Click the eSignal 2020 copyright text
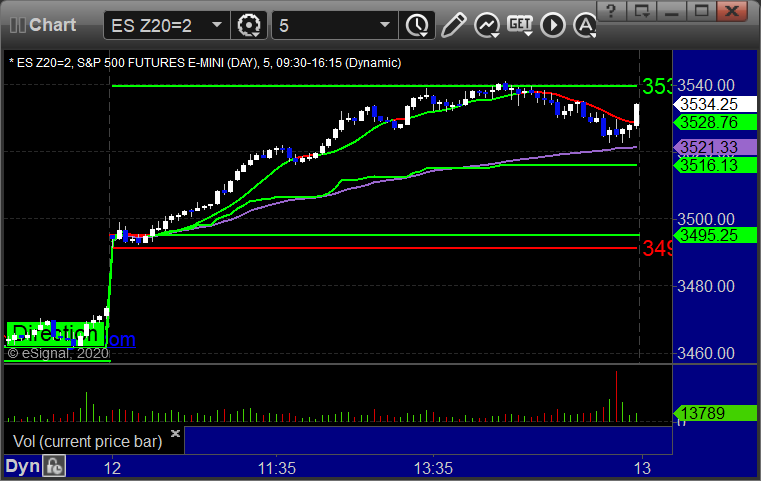This screenshot has width=761, height=481. pos(58,353)
